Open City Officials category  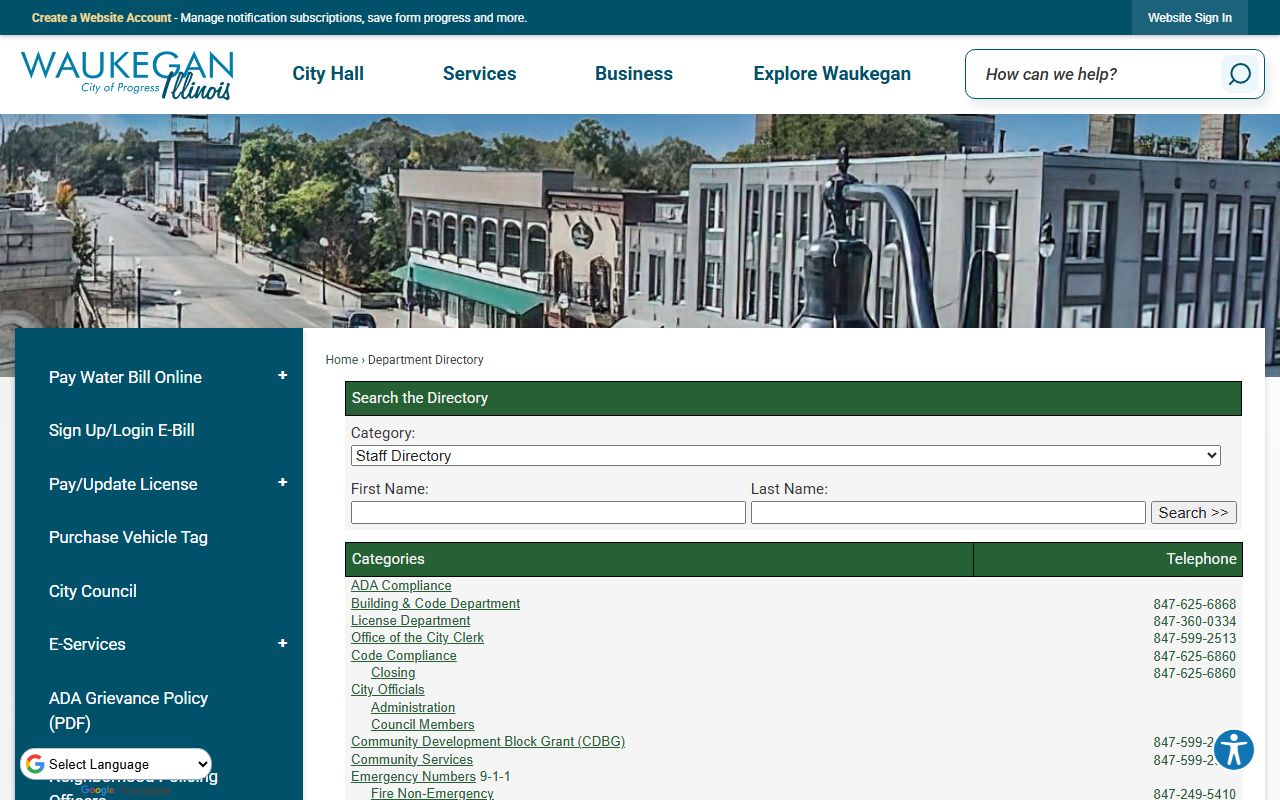coord(388,690)
